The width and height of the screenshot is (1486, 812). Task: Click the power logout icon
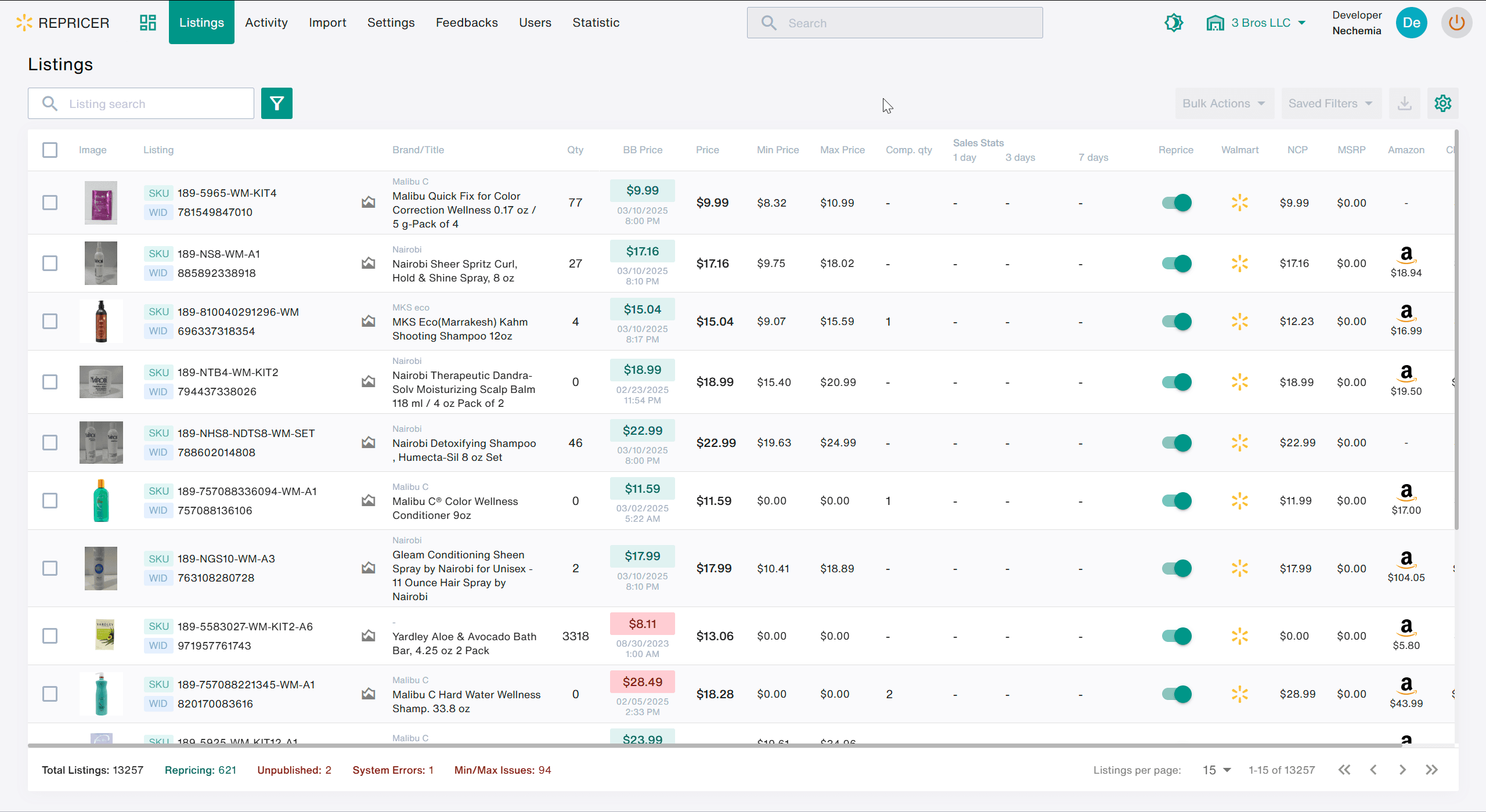[1456, 23]
